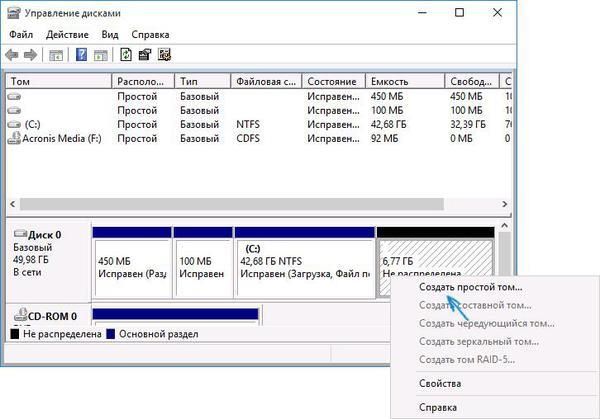The width and height of the screenshot is (600, 419).
Task: Sort by the Том column header
Action: [59, 82]
